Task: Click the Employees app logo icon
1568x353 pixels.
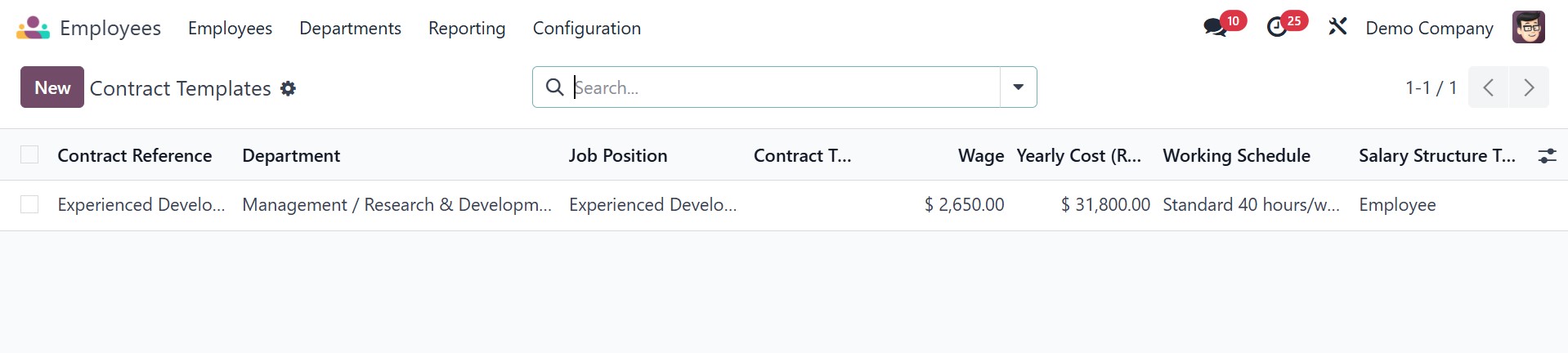Action: pos(33,28)
